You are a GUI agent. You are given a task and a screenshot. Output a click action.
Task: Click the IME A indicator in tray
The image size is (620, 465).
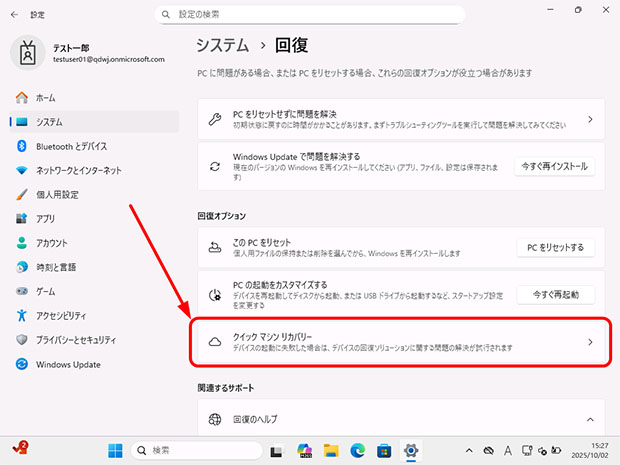[x=508, y=450]
